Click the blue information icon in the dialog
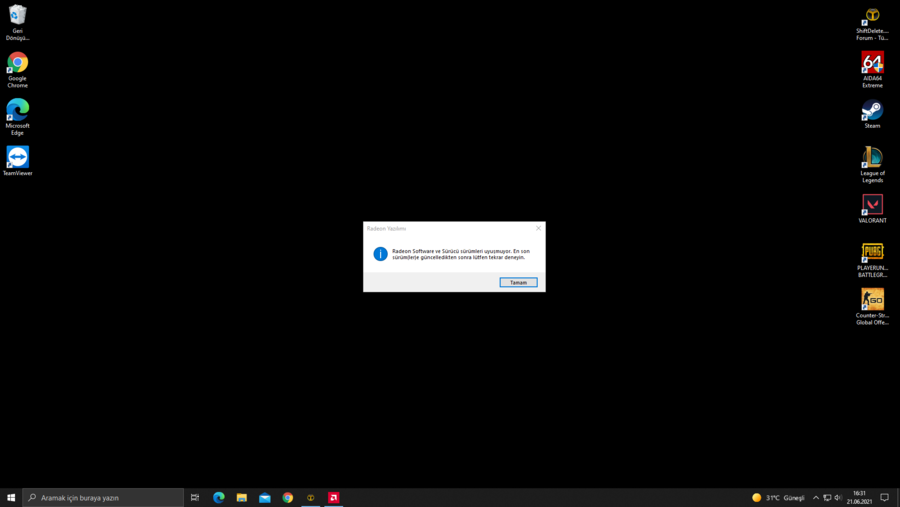The image size is (900, 507). (380, 254)
